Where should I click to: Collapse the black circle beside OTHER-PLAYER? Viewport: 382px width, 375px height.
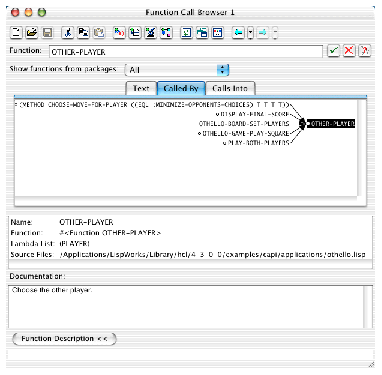[x=302, y=124]
